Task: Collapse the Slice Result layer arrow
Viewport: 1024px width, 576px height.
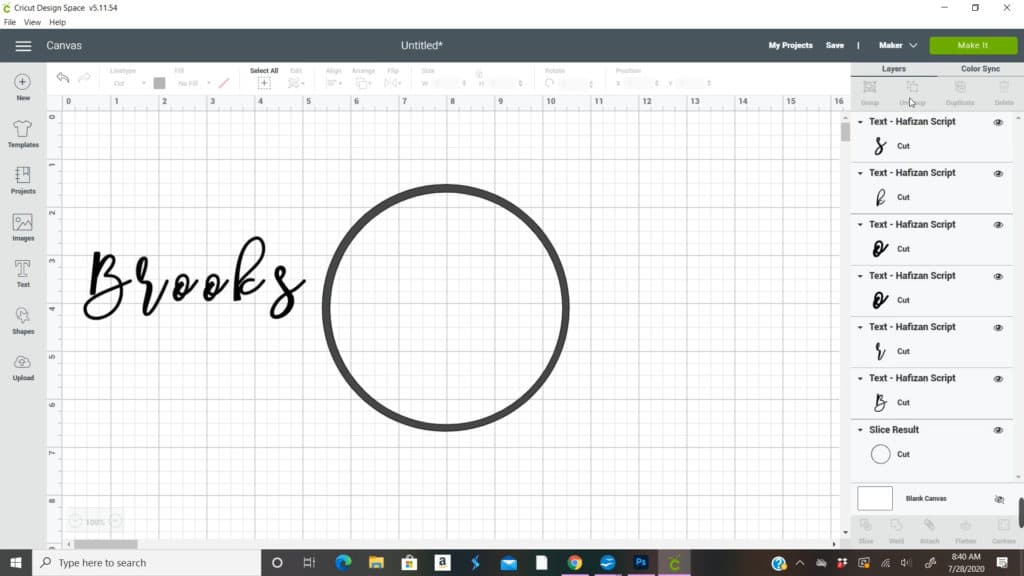Action: point(860,430)
